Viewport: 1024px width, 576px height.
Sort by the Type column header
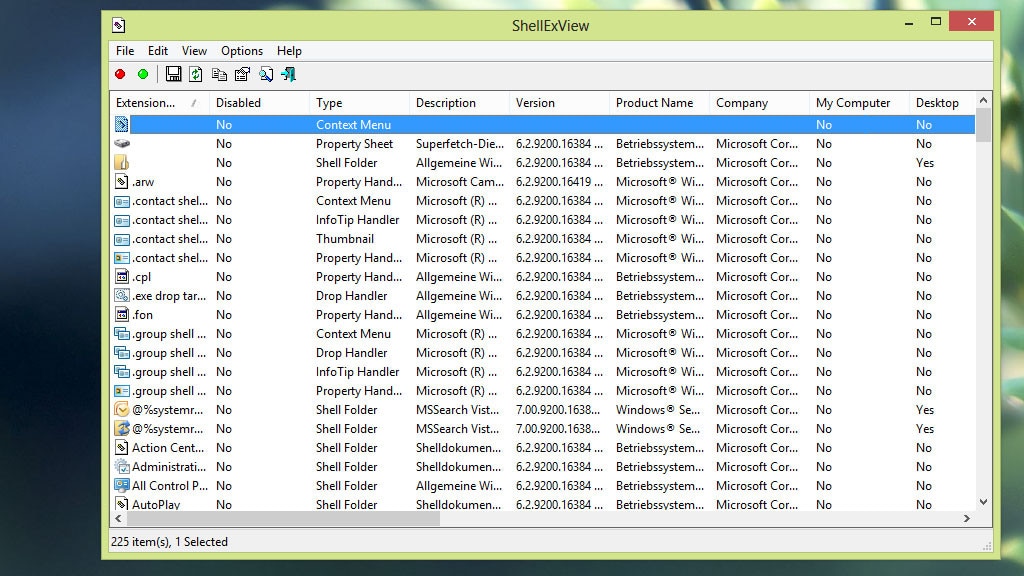pyautogui.click(x=360, y=103)
